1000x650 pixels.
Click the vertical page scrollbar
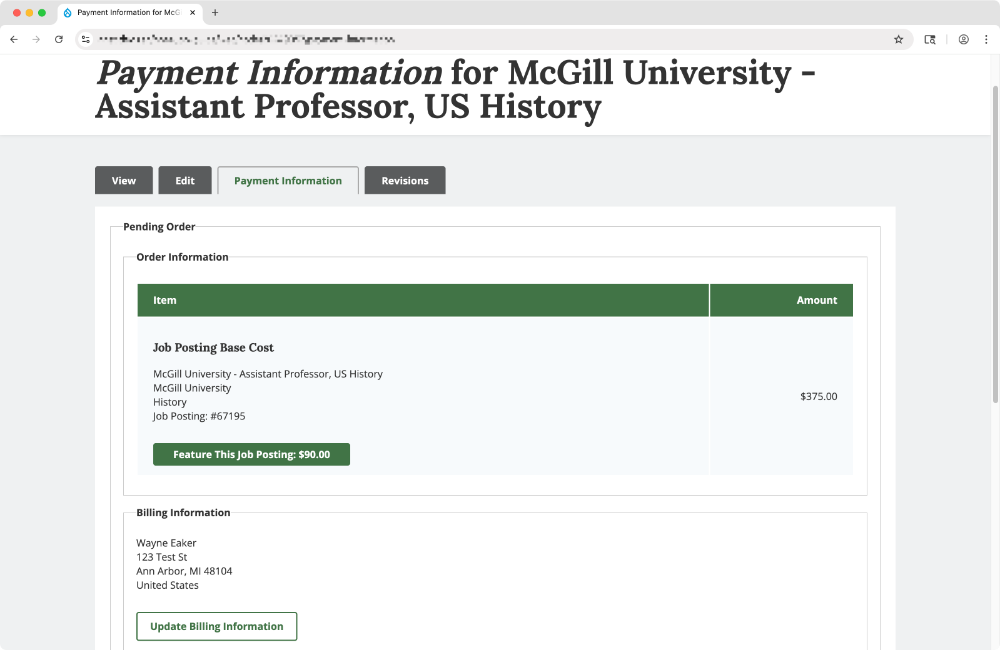click(993, 250)
